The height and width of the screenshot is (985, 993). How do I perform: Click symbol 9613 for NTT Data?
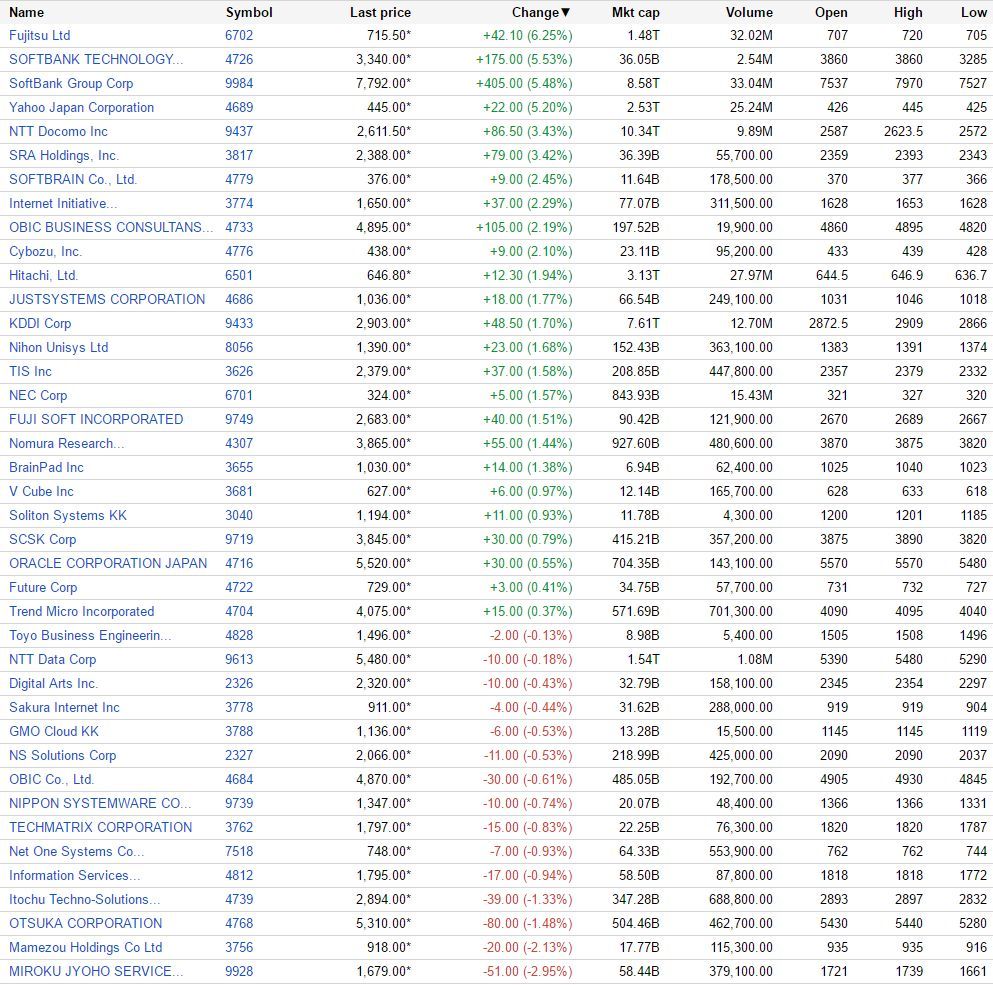click(x=239, y=660)
